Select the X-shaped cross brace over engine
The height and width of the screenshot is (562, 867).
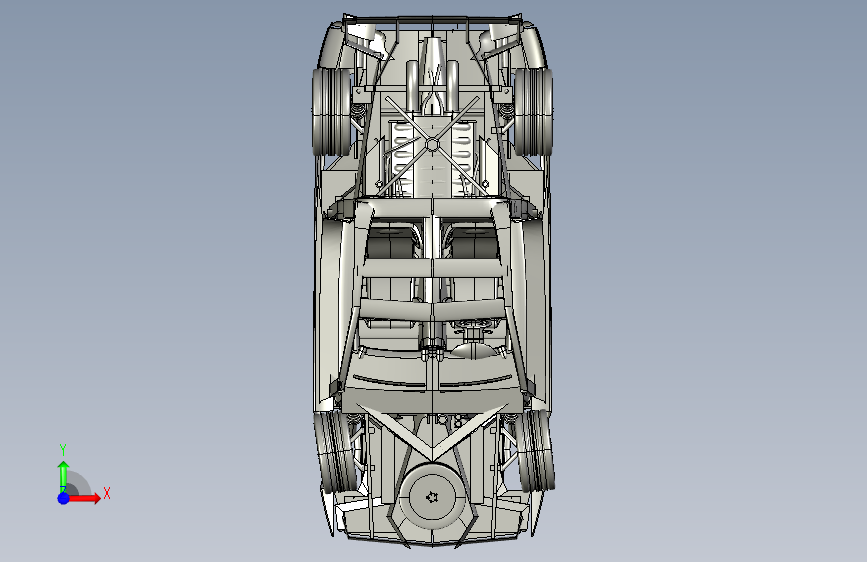[x=432, y=145]
